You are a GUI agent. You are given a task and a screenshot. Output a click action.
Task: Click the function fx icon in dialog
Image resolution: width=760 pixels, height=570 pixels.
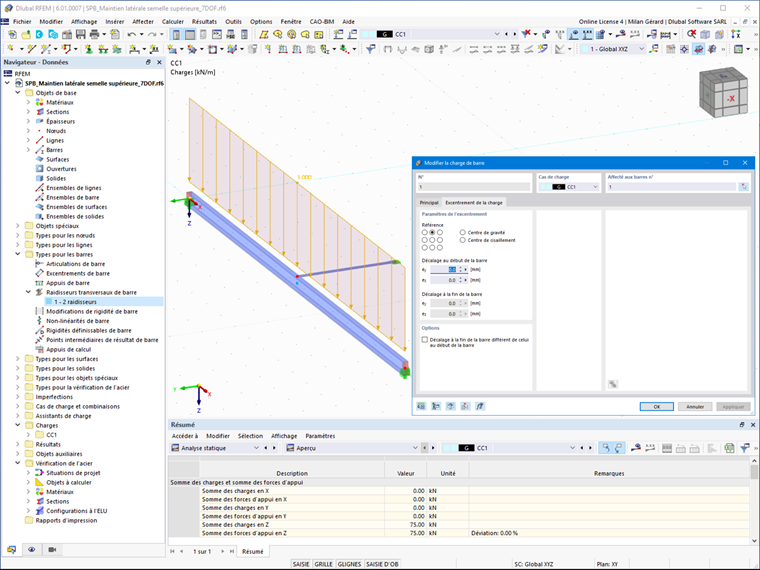(x=480, y=406)
